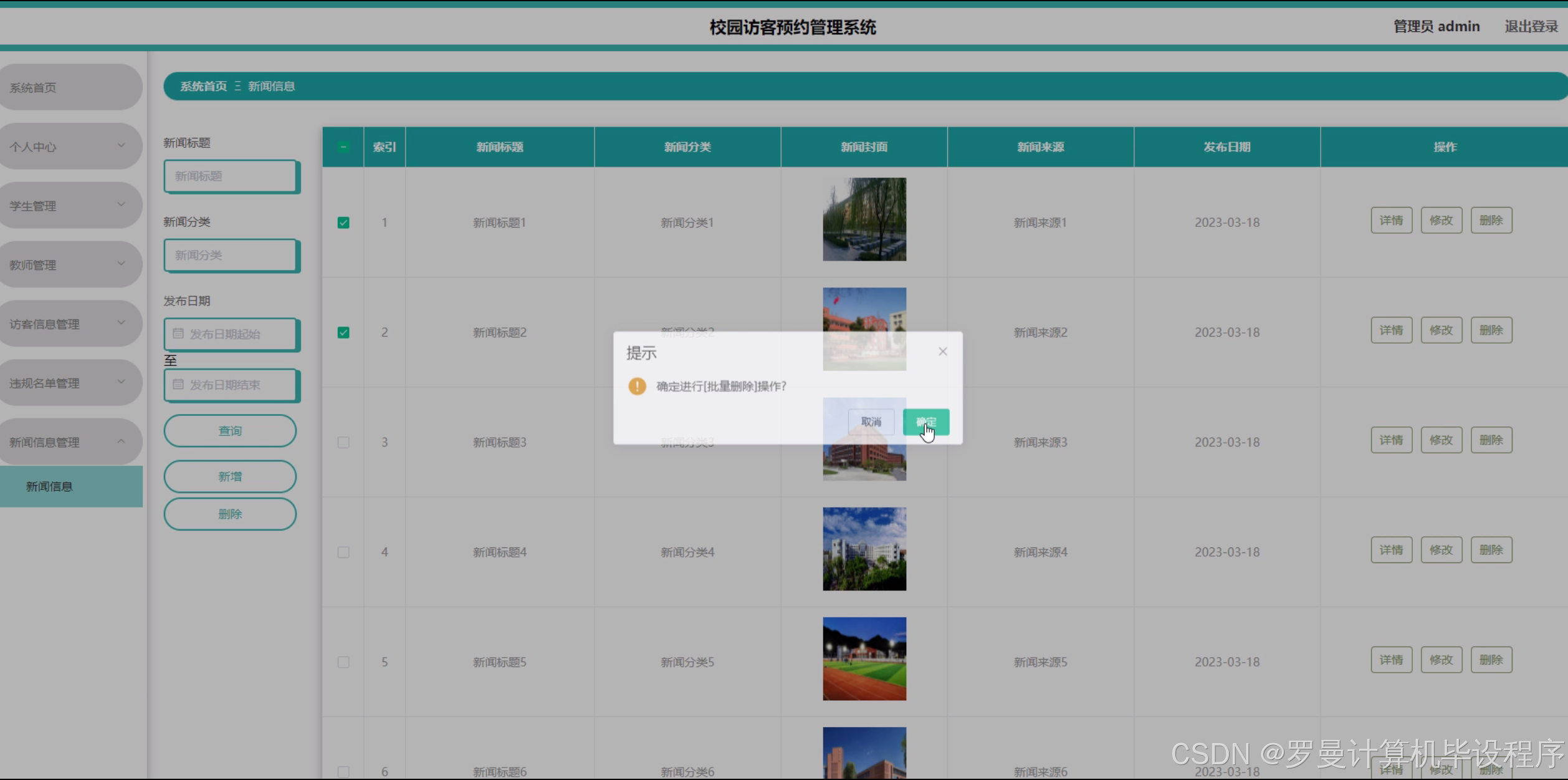
Task: Open 系统首页 in the sidebar
Action: pyautogui.click(x=70, y=87)
